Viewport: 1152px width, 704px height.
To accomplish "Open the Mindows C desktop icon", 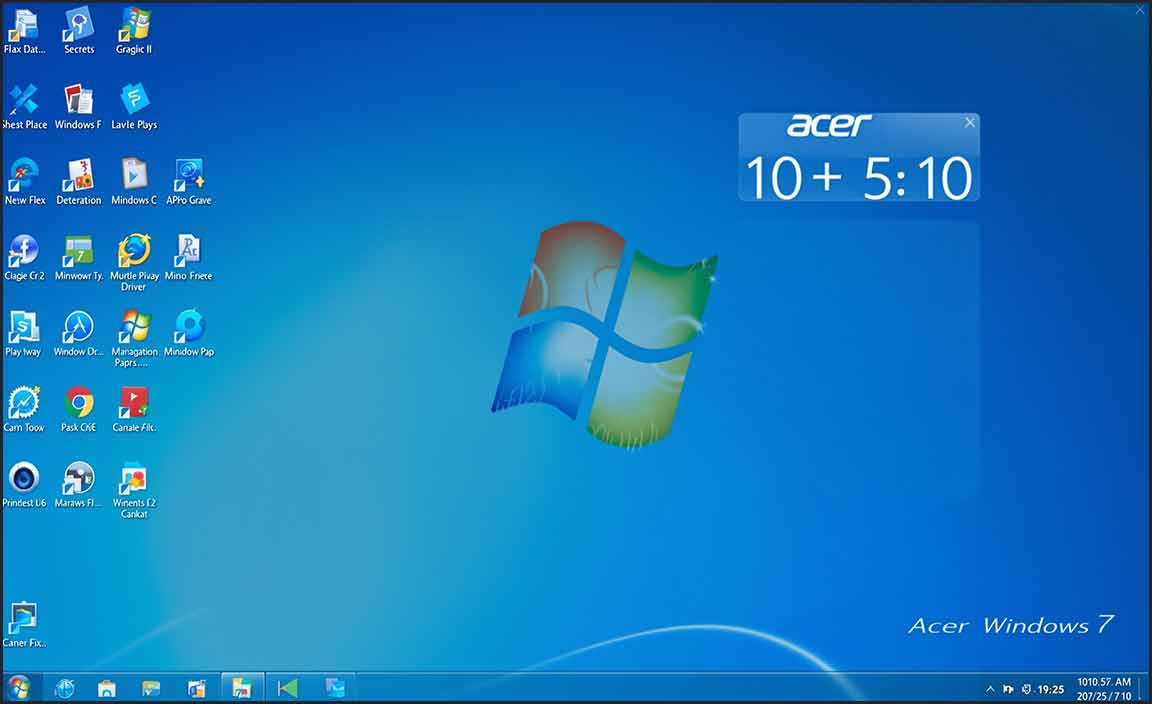I will pyautogui.click(x=134, y=182).
